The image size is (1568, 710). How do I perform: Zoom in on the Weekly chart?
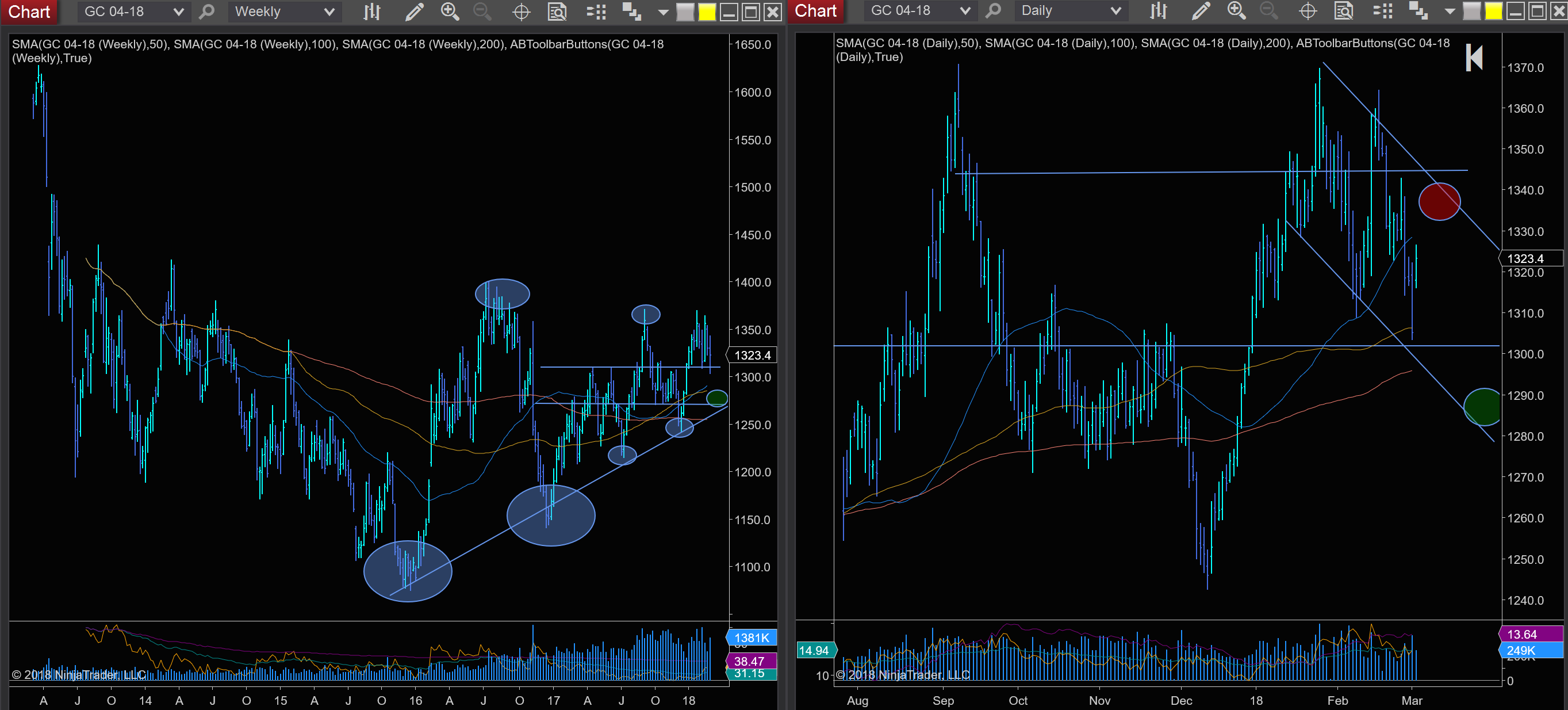[450, 12]
